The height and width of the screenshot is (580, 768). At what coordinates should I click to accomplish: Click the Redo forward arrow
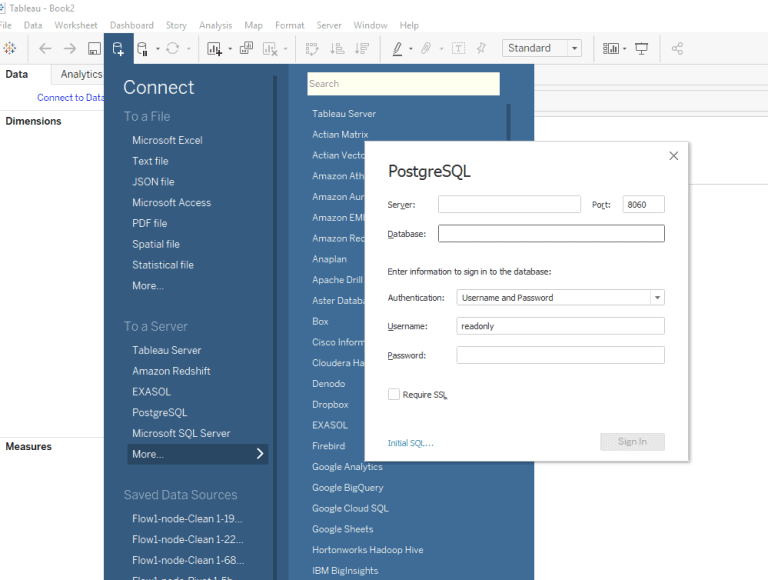click(70, 48)
